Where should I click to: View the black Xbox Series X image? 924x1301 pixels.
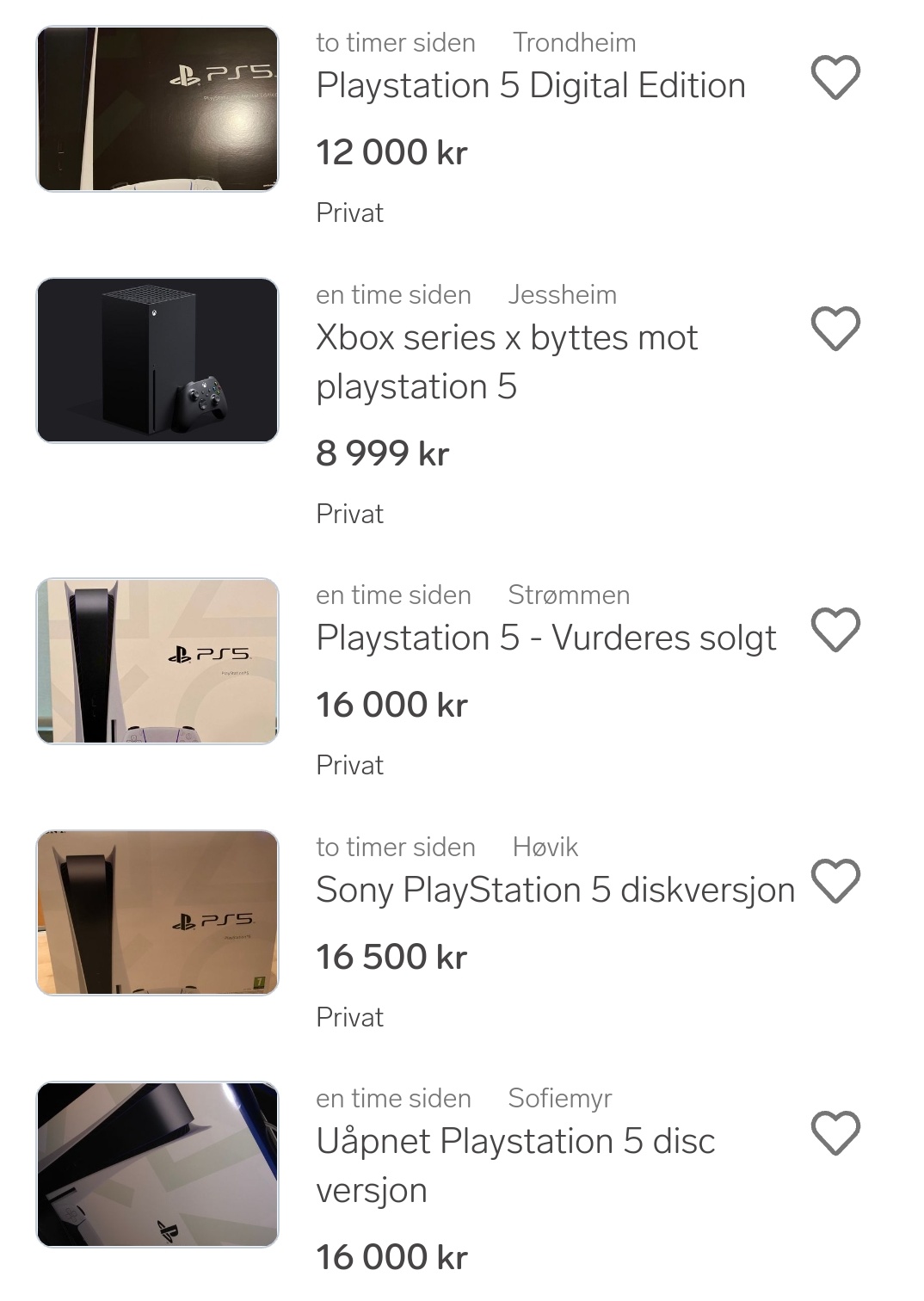coord(157,361)
